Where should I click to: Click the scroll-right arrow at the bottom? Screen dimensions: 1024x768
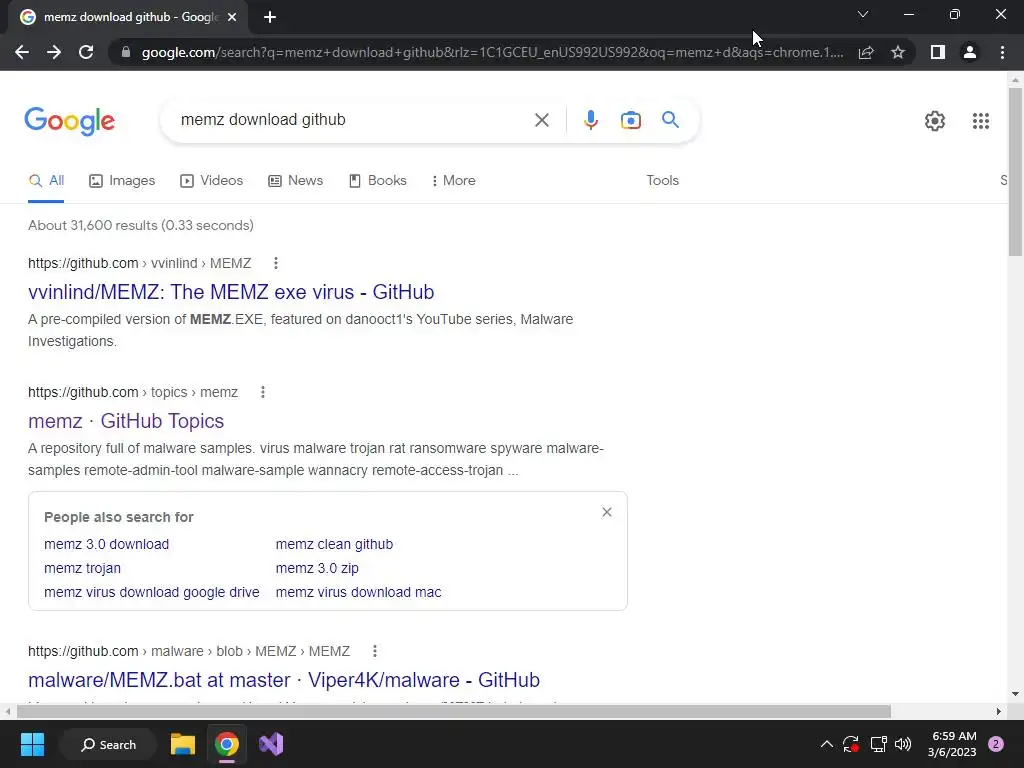(x=999, y=711)
